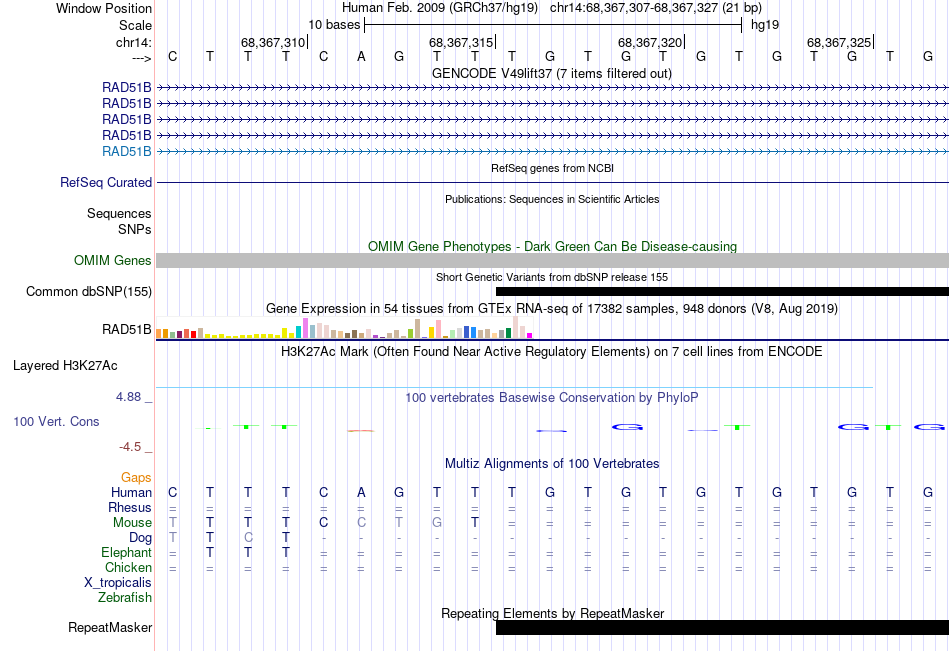Open the OMIM Gene Phenotypes title text

pos(552,246)
